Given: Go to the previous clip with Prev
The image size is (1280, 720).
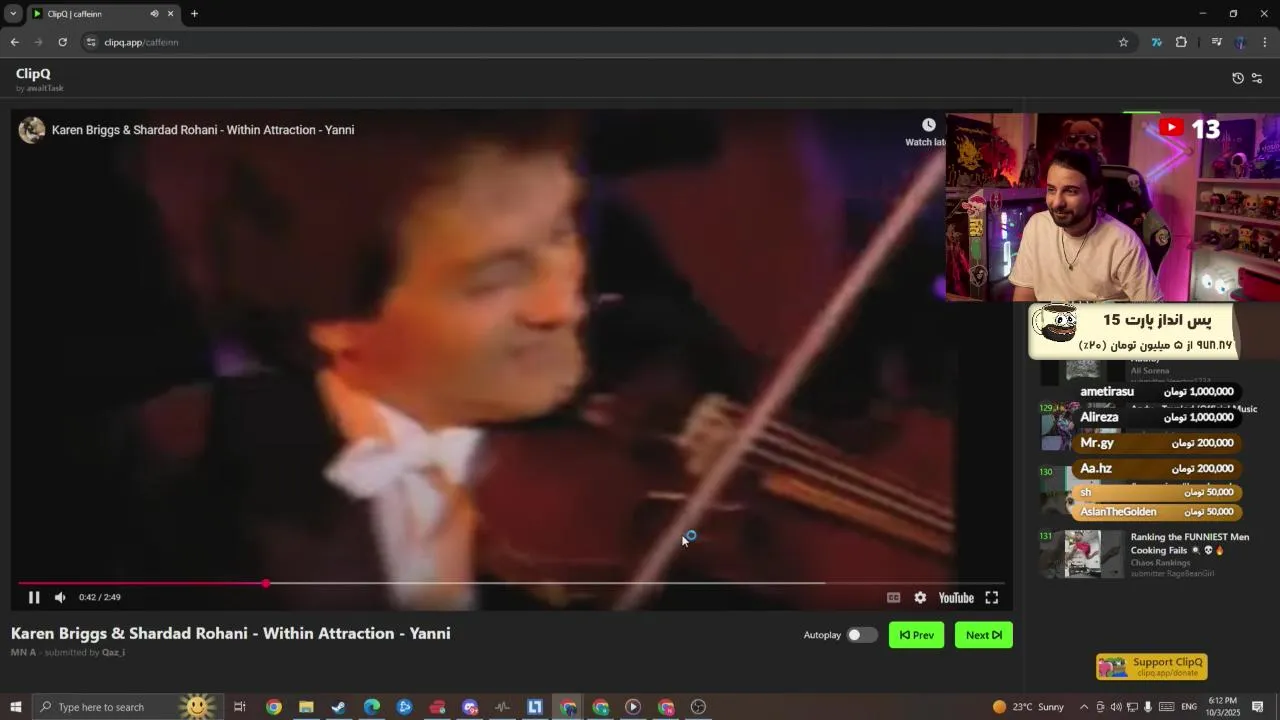Looking at the screenshot, I should point(916,635).
